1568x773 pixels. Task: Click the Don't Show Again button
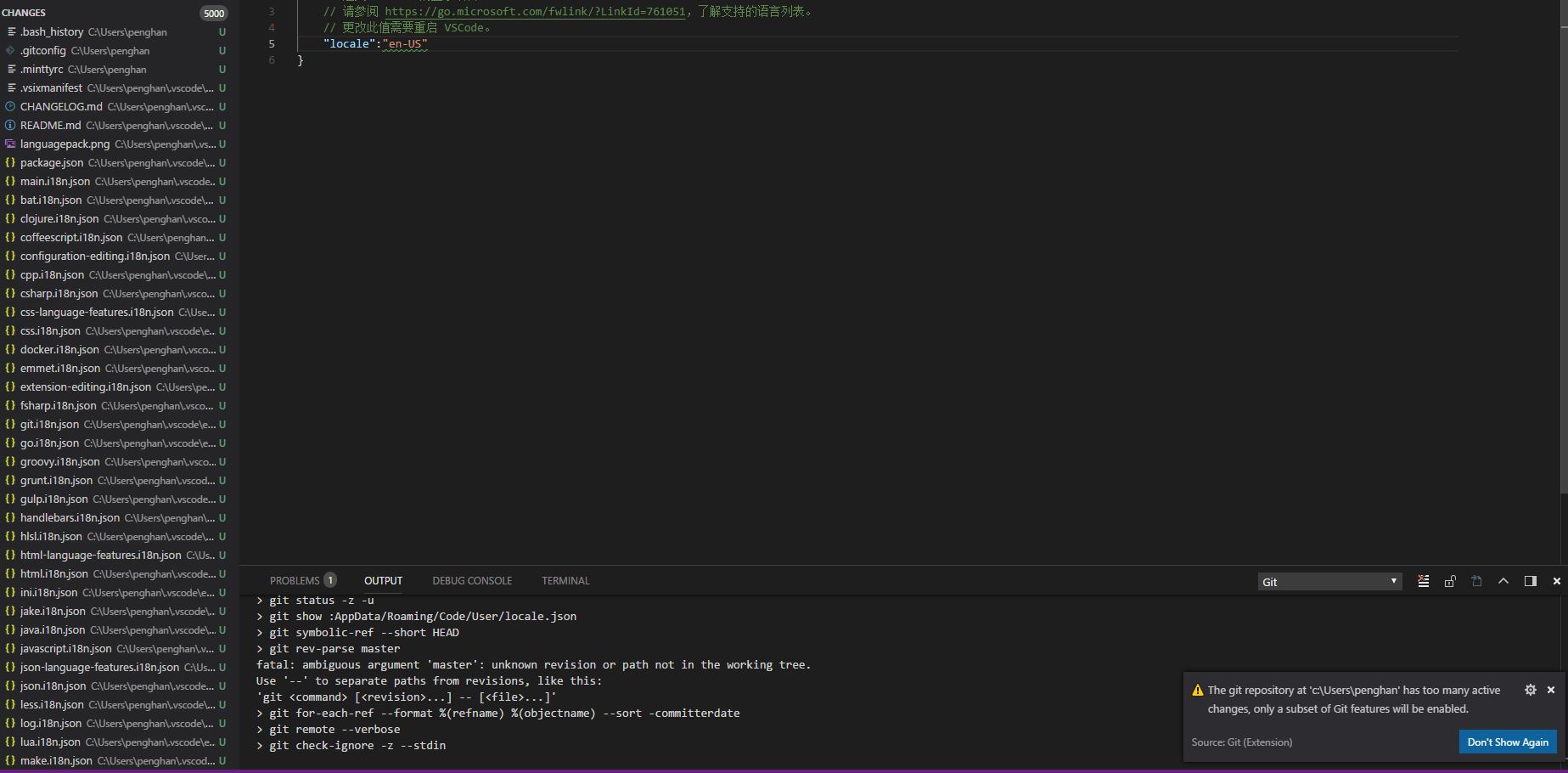pos(1507,742)
